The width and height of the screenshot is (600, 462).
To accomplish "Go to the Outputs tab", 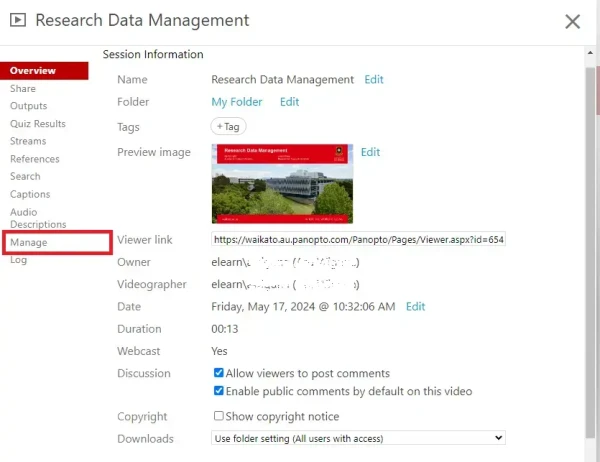I will tap(29, 106).
